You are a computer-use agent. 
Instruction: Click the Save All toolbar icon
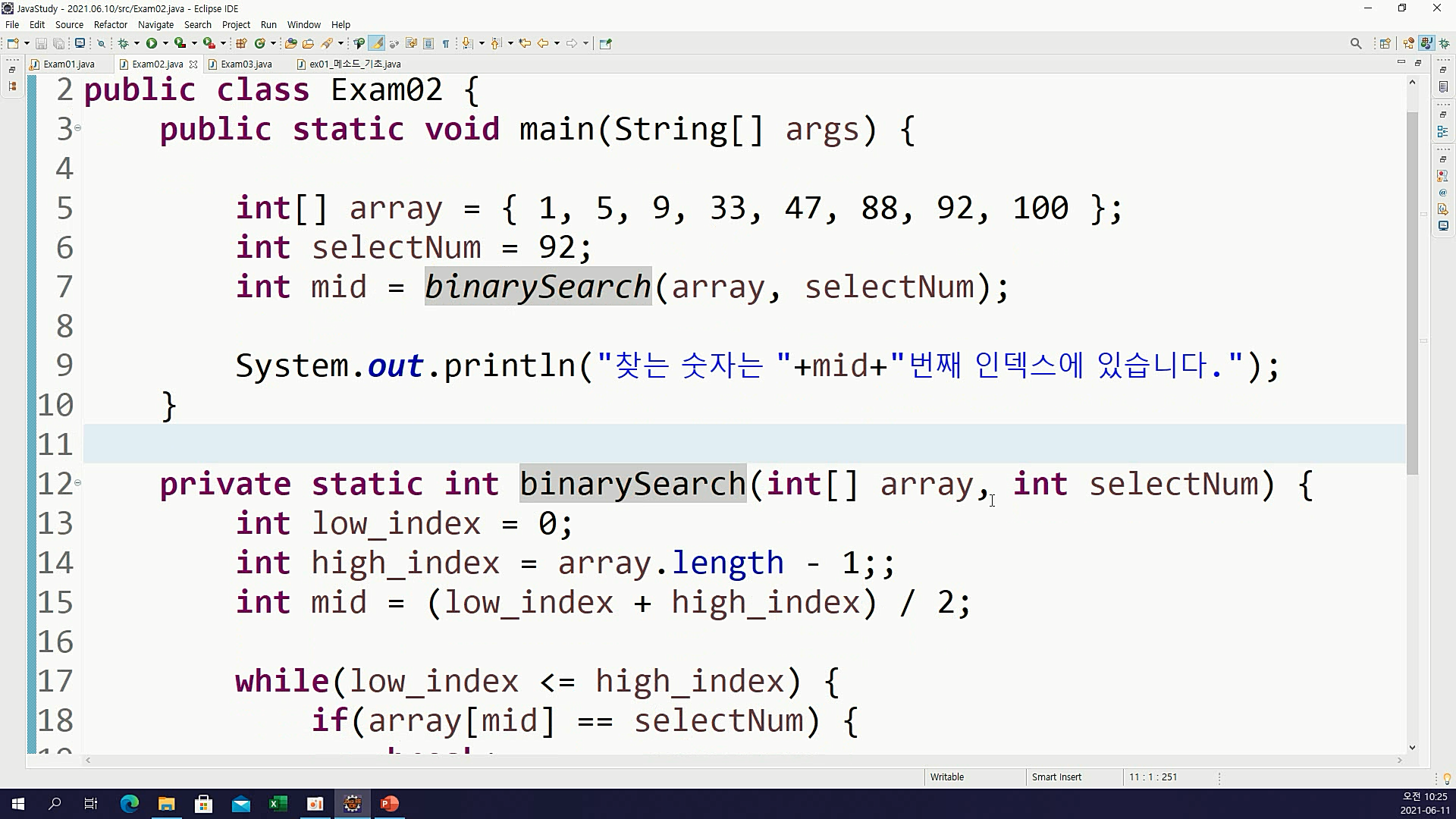(58, 43)
